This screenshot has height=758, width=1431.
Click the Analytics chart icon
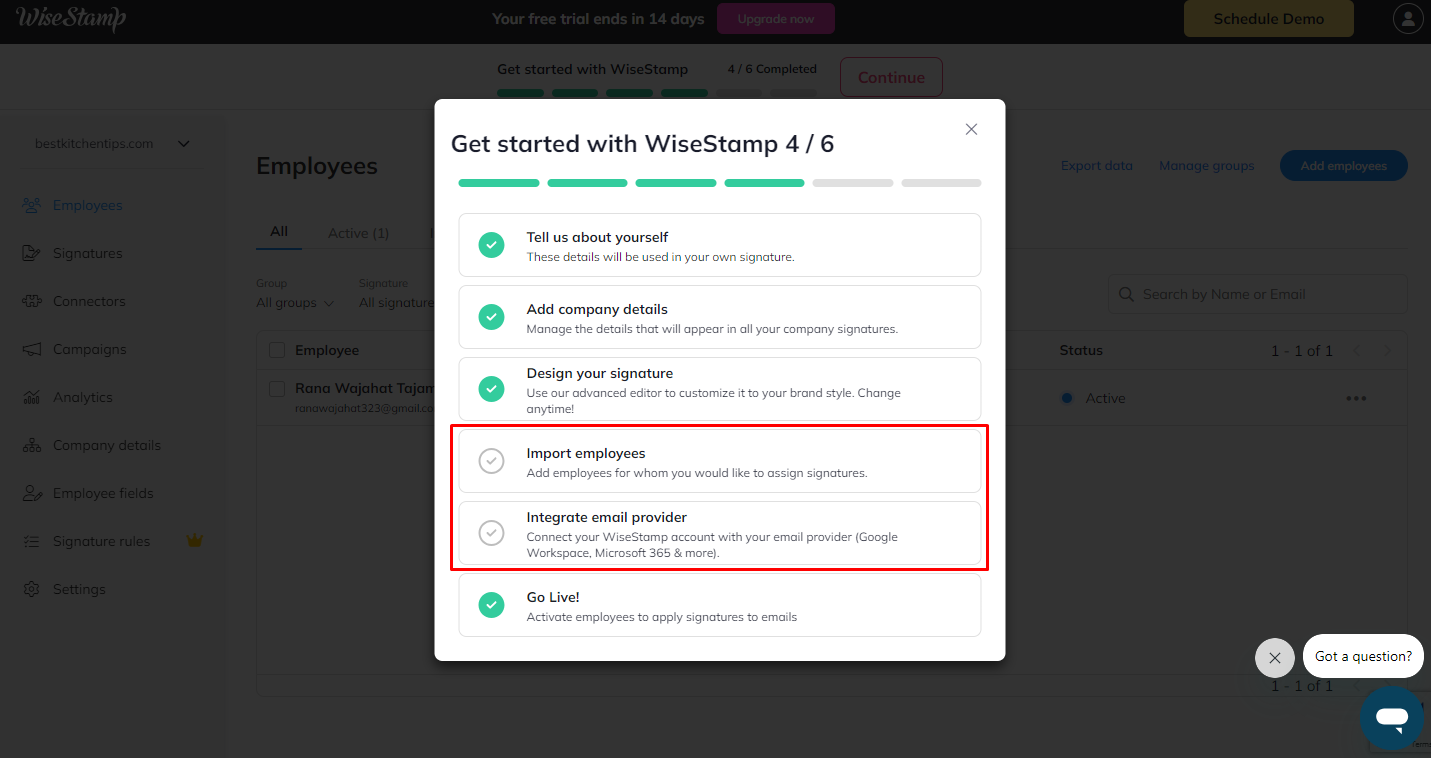pos(32,397)
